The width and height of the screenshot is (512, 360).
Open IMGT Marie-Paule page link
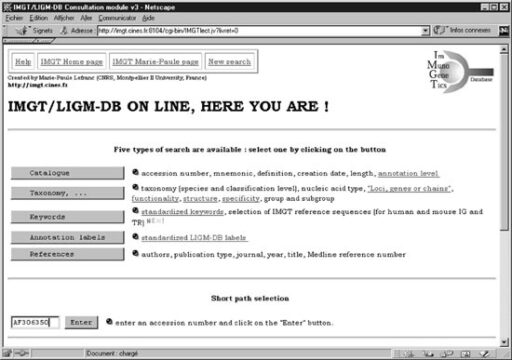[155, 62]
